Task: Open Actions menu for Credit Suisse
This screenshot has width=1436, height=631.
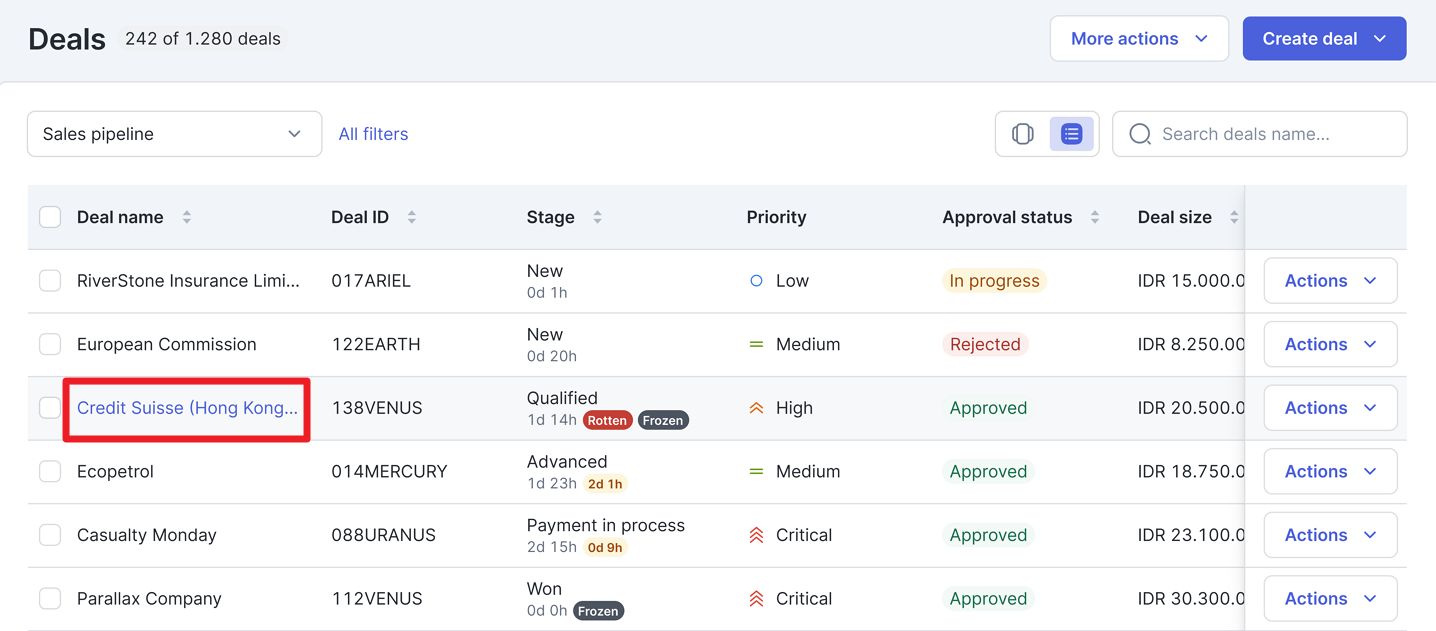Action: tap(1330, 408)
